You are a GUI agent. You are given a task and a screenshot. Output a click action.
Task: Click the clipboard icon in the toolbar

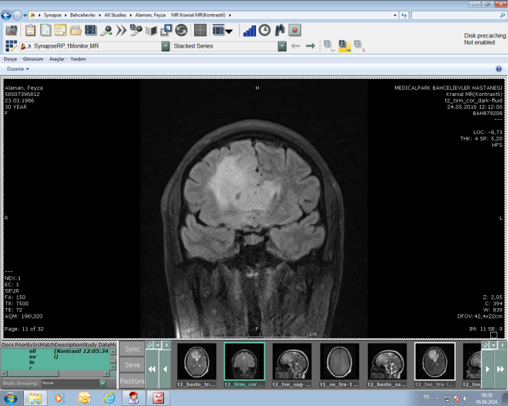[30, 30]
